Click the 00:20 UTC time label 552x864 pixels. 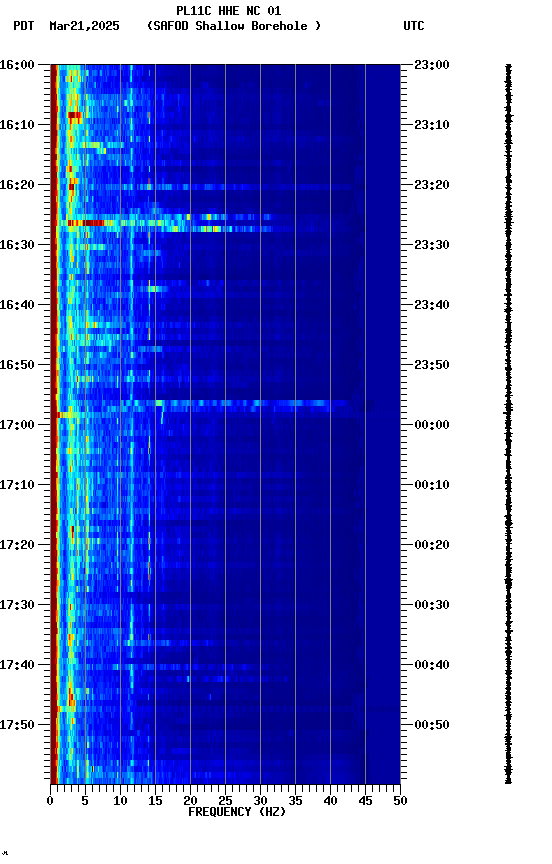coord(432,545)
